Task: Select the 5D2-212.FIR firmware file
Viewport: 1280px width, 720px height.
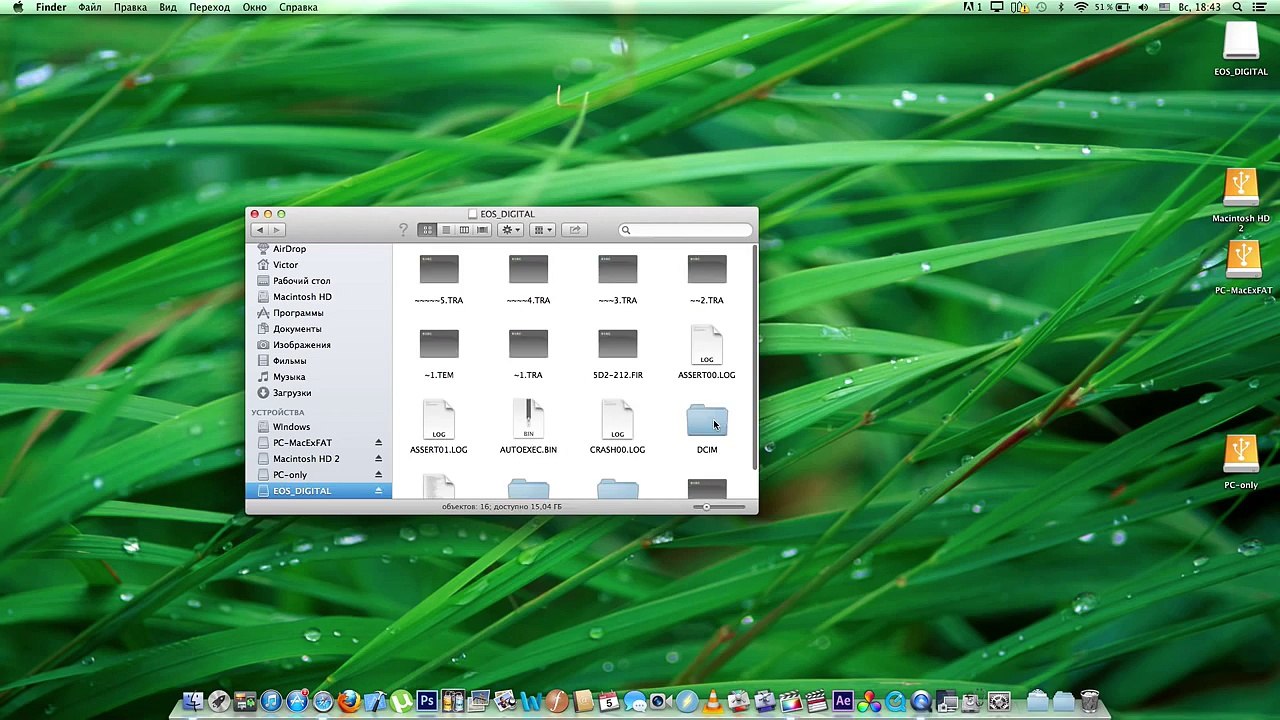Action: (x=617, y=344)
